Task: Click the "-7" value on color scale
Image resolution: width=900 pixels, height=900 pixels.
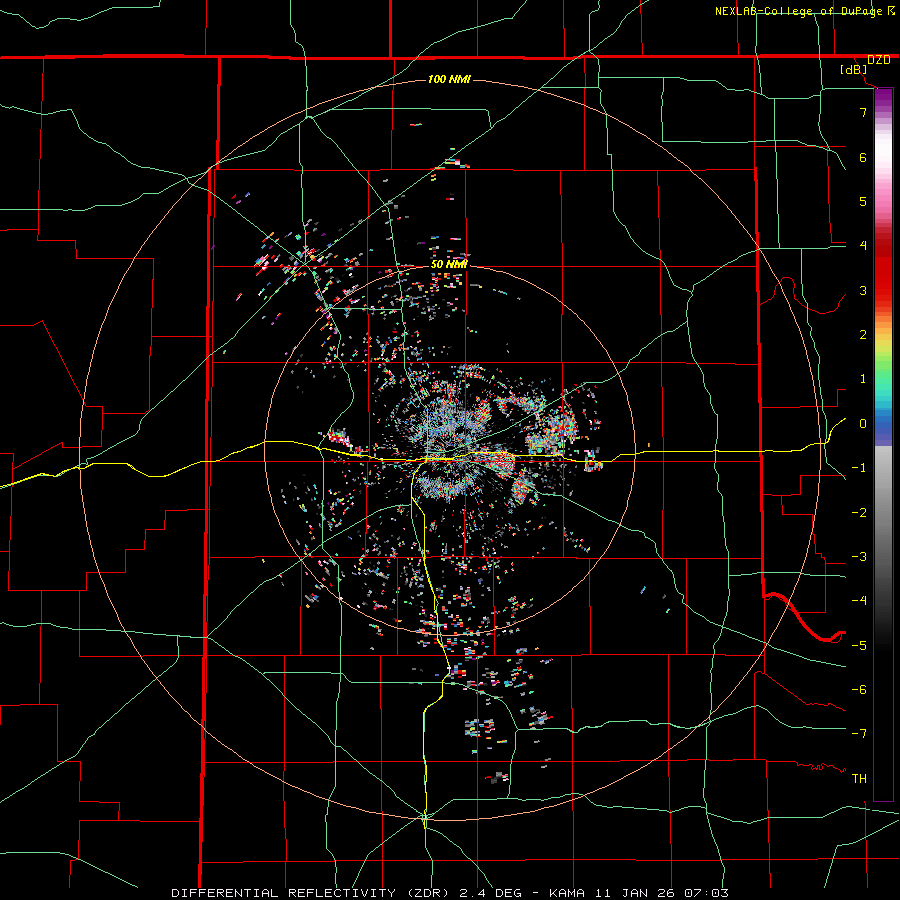Action: pyautogui.click(x=859, y=734)
